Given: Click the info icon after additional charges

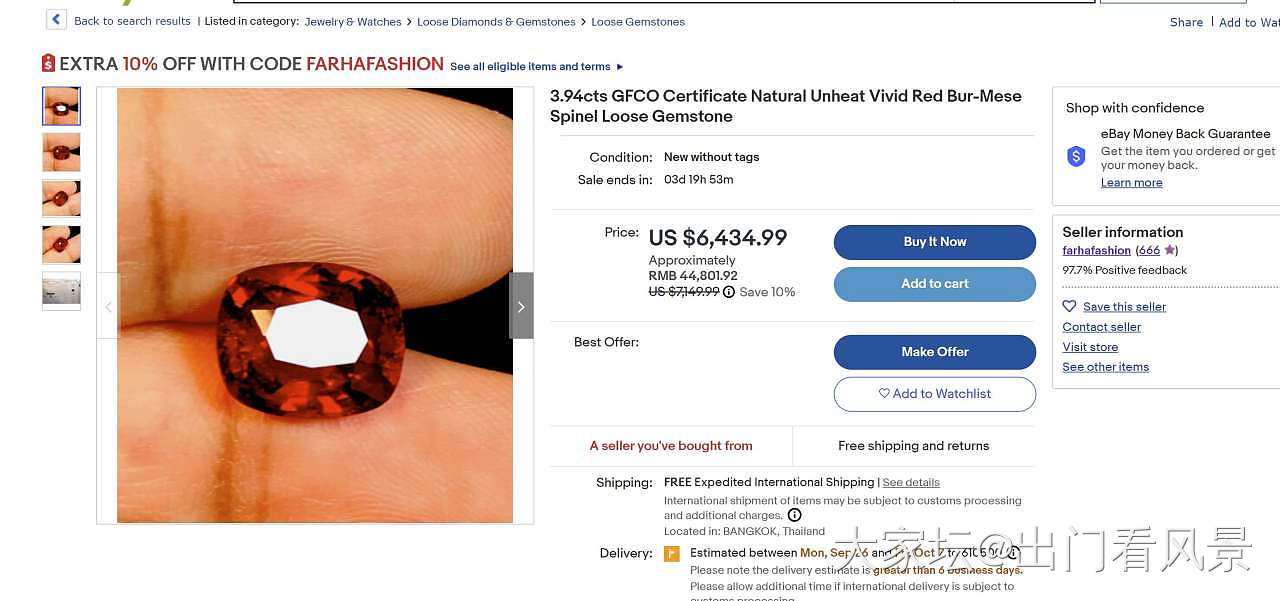Looking at the screenshot, I should pyautogui.click(x=795, y=515).
